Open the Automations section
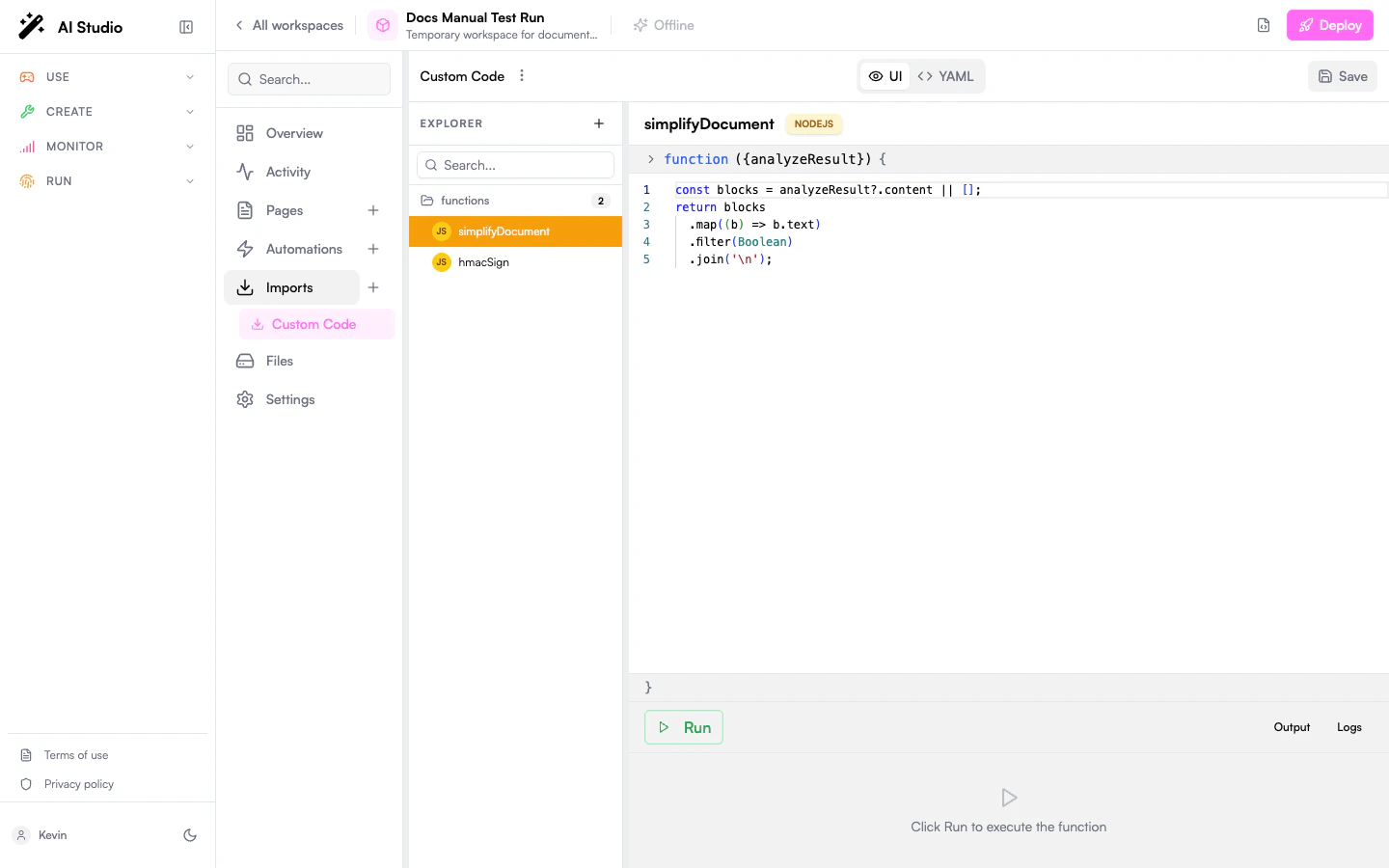Viewport: 1389px width, 868px height. click(291, 249)
